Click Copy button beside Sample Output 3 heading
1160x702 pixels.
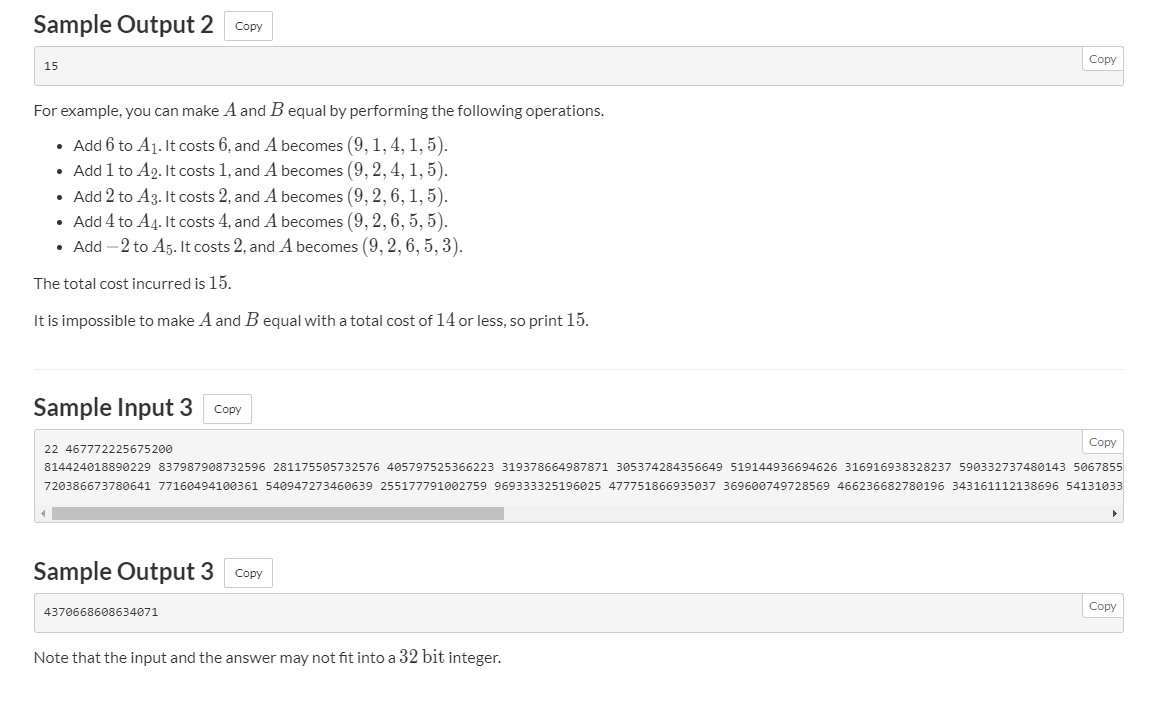pos(248,573)
